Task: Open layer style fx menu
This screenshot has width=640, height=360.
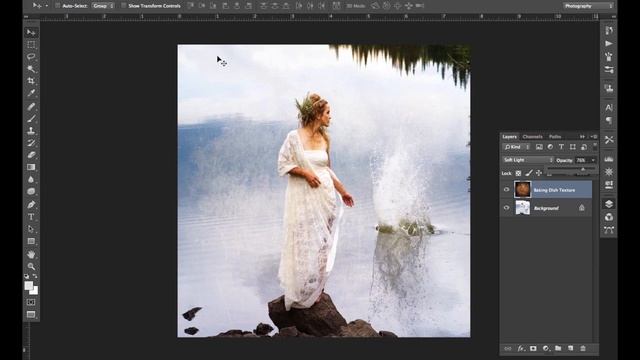Action: 521,349
